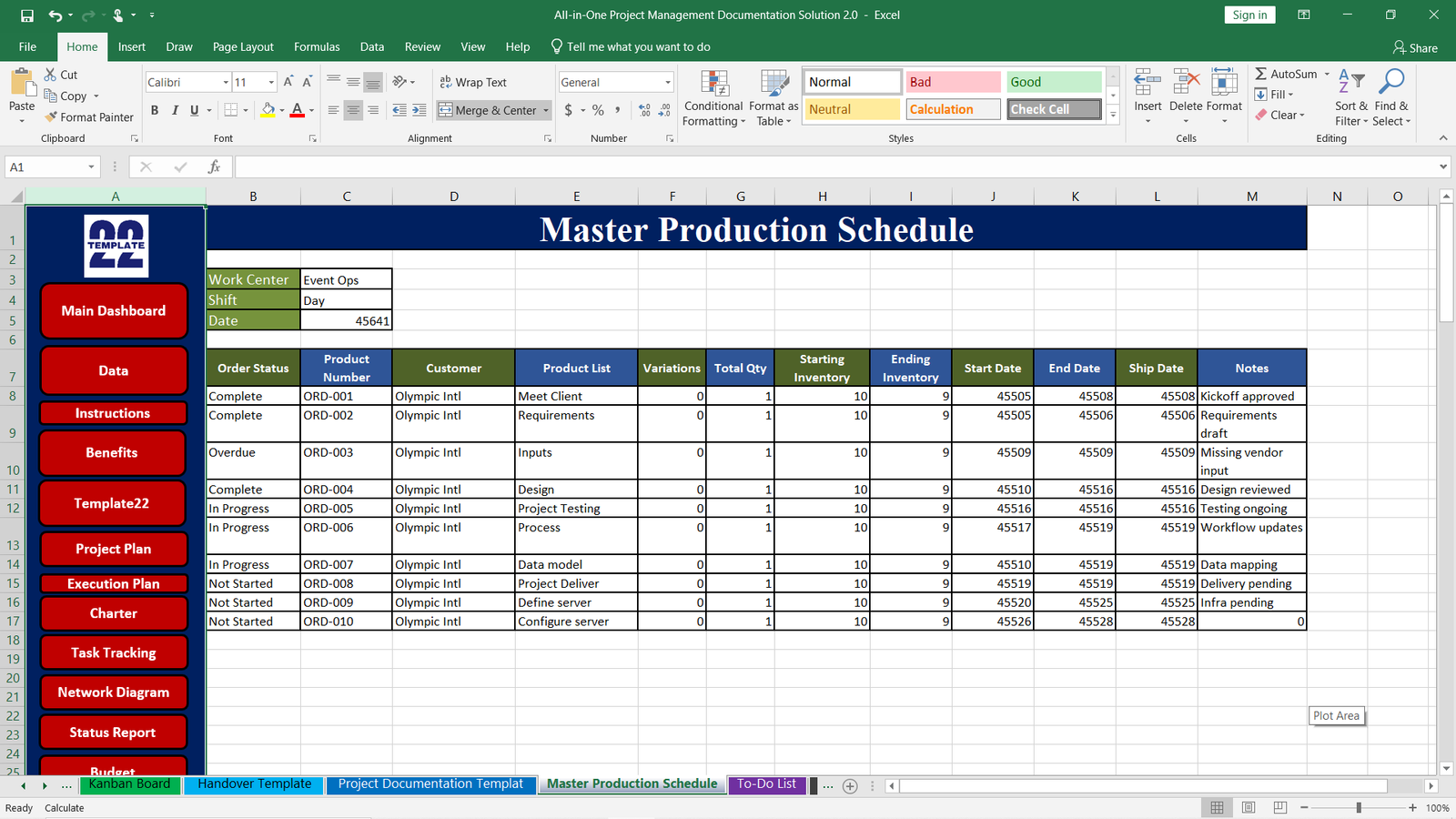Screen dimensions: 1456x819
Task: Toggle Underline formatting
Action: click(x=194, y=110)
